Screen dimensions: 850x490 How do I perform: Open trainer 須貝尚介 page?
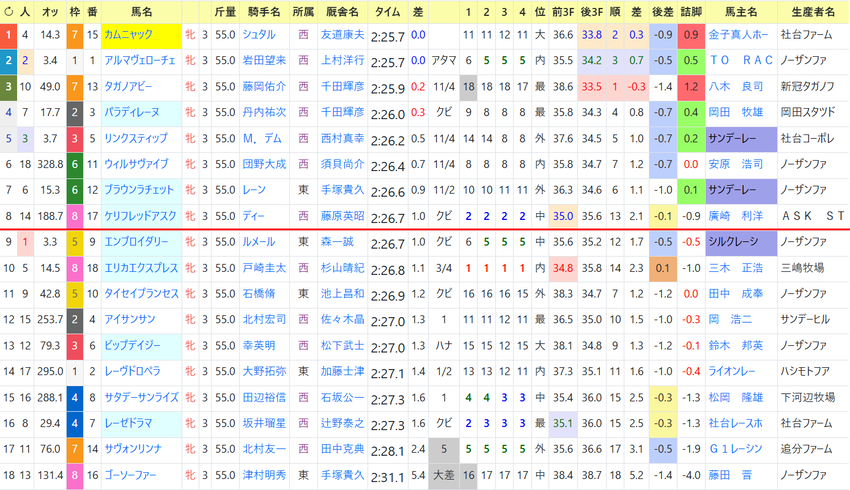click(x=342, y=164)
